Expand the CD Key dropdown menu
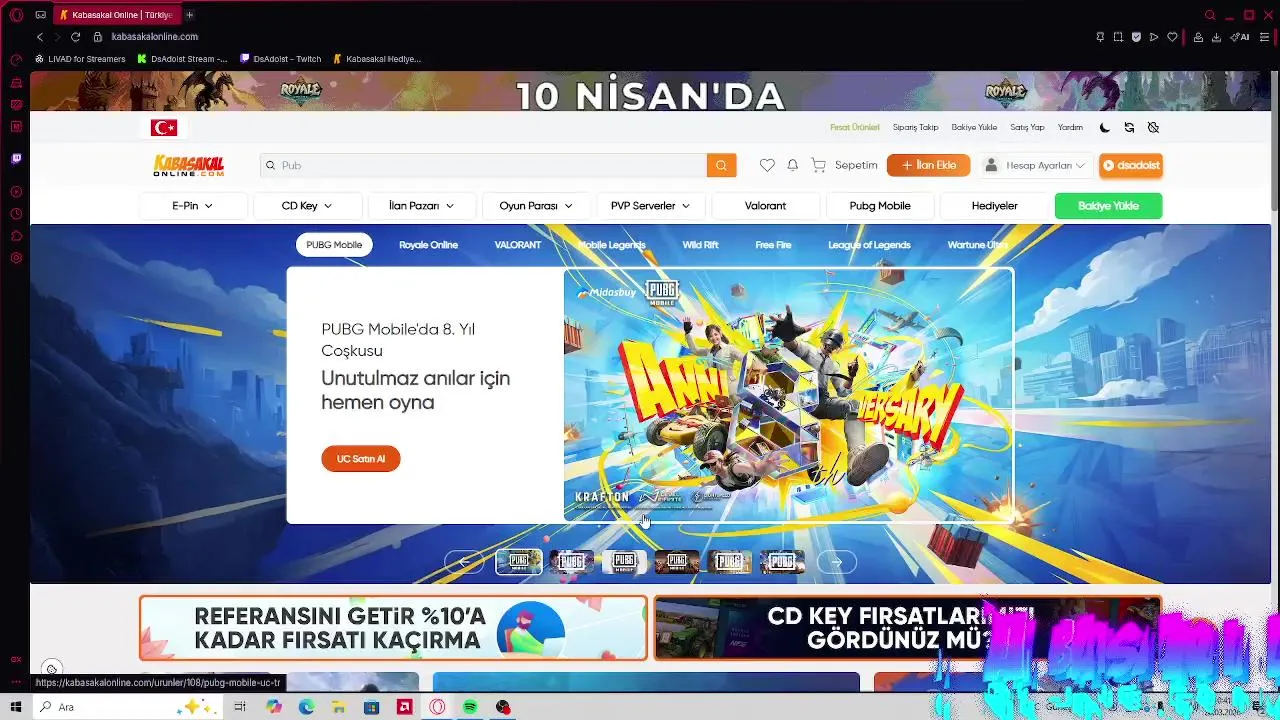 point(307,205)
